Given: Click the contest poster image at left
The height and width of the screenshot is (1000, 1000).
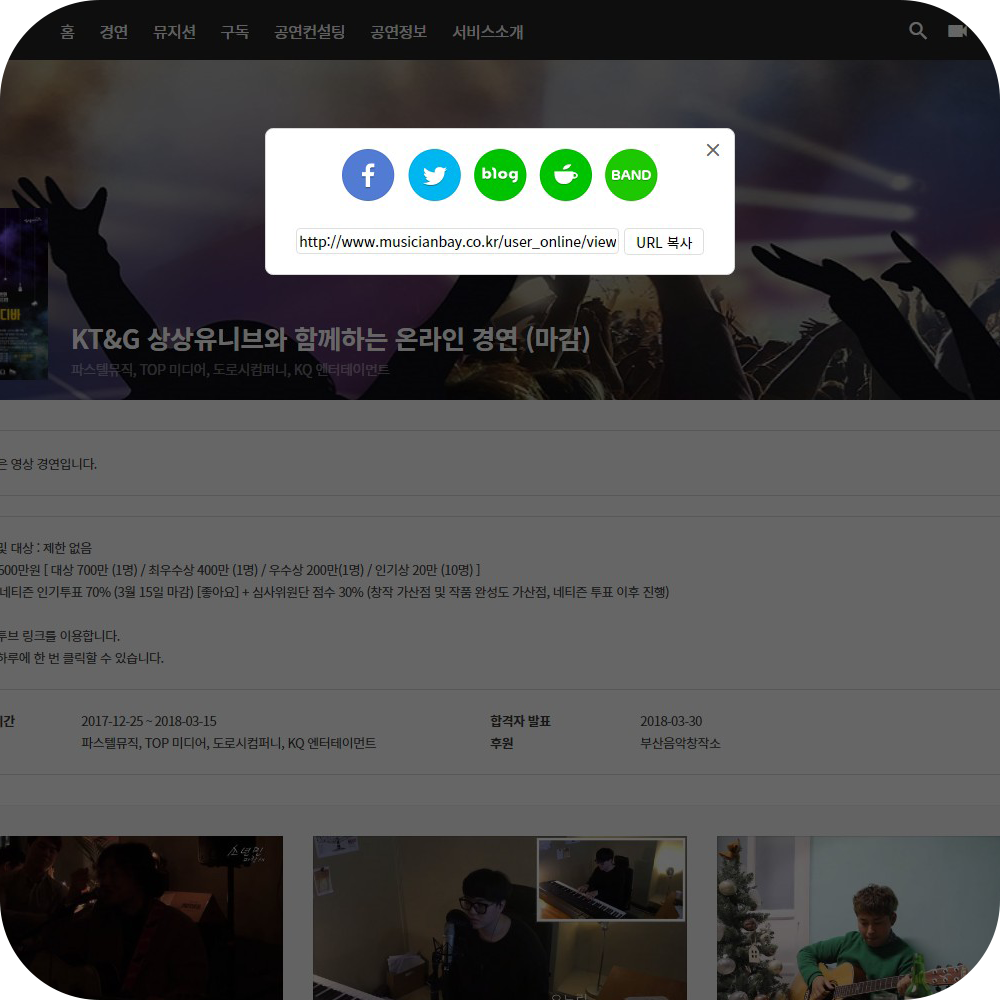Looking at the screenshot, I should pos(24,294).
